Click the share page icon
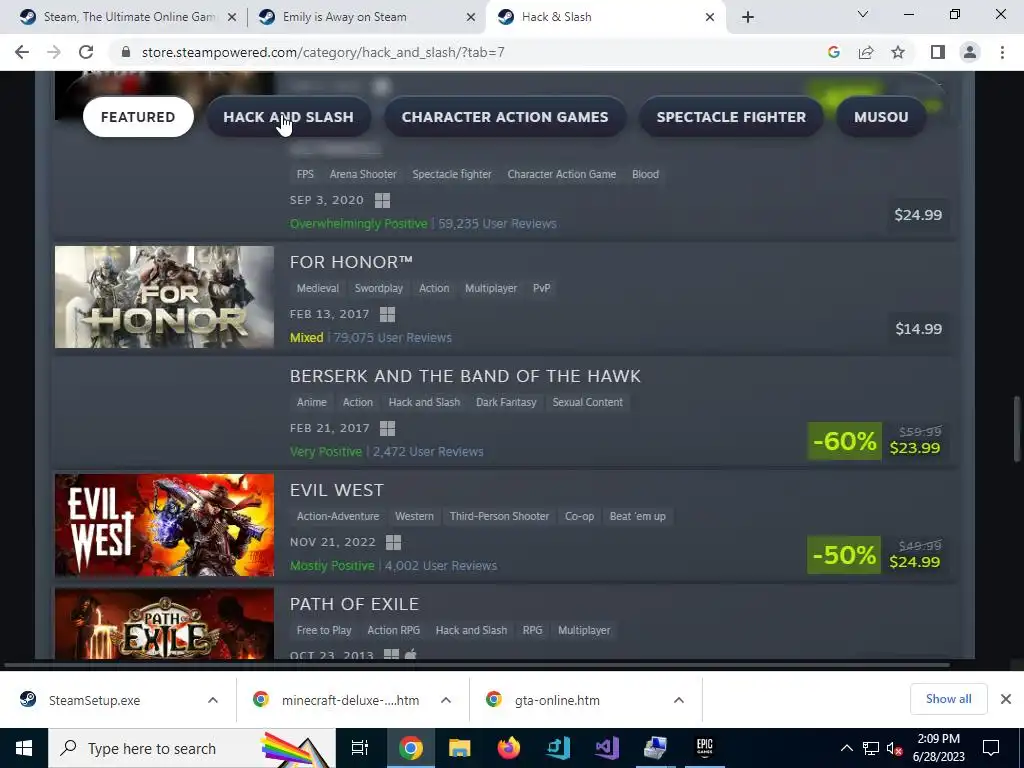 866,52
